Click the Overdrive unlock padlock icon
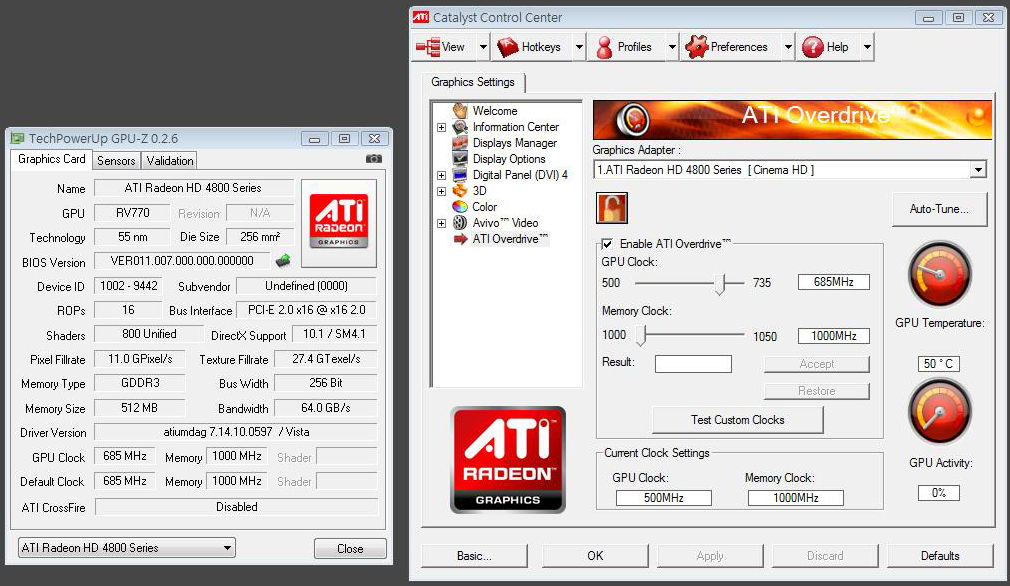 click(x=611, y=208)
